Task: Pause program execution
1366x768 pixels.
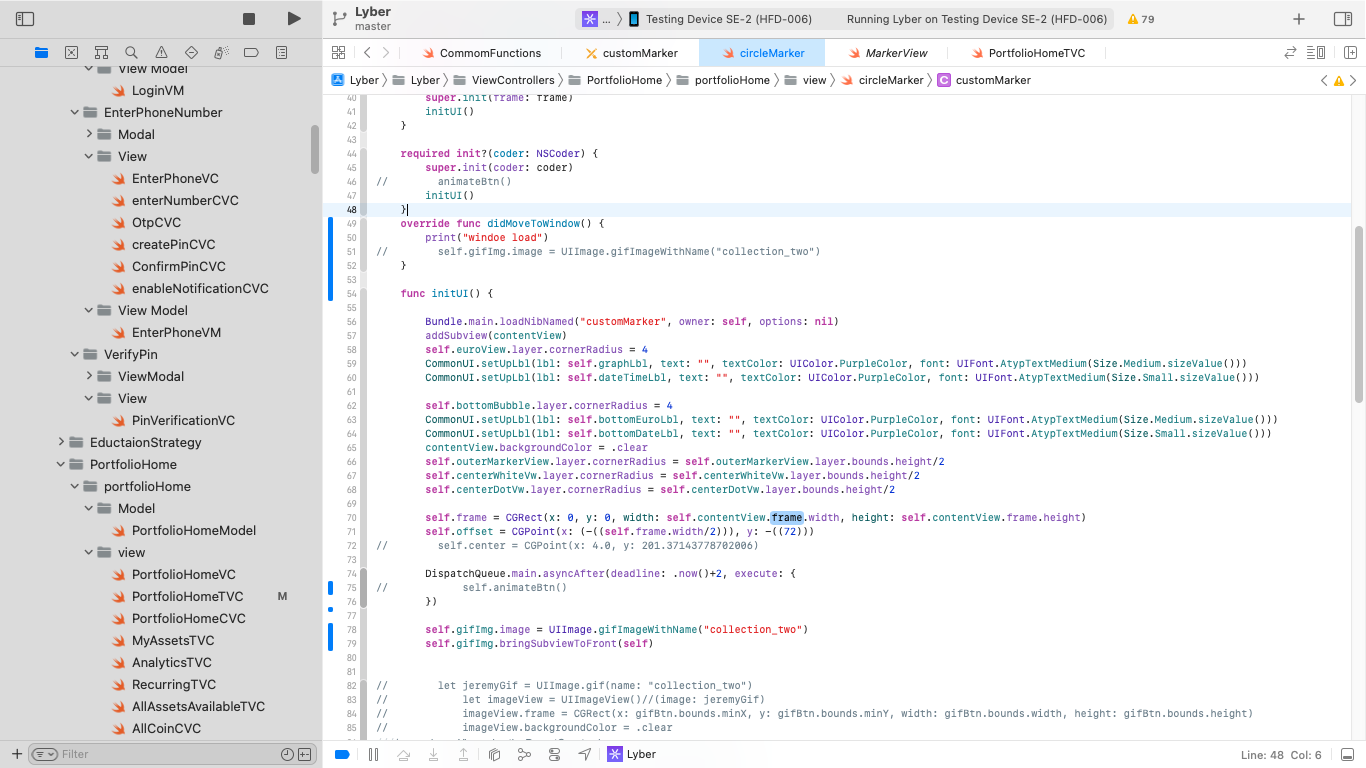Action: click(373, 754)
